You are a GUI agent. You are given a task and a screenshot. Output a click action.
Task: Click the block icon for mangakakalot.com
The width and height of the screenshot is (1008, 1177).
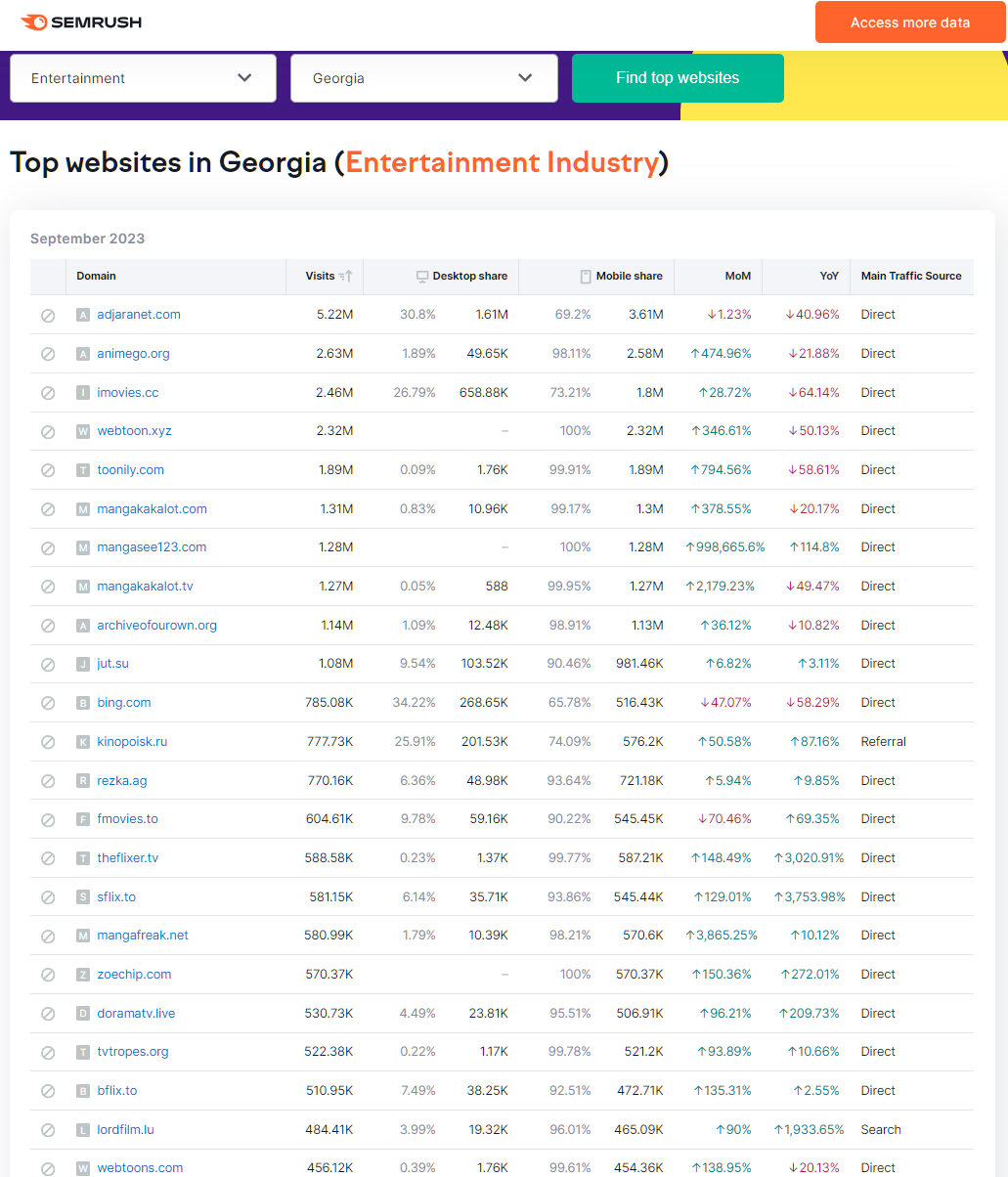pyautogui.click(x=48, y=509)
